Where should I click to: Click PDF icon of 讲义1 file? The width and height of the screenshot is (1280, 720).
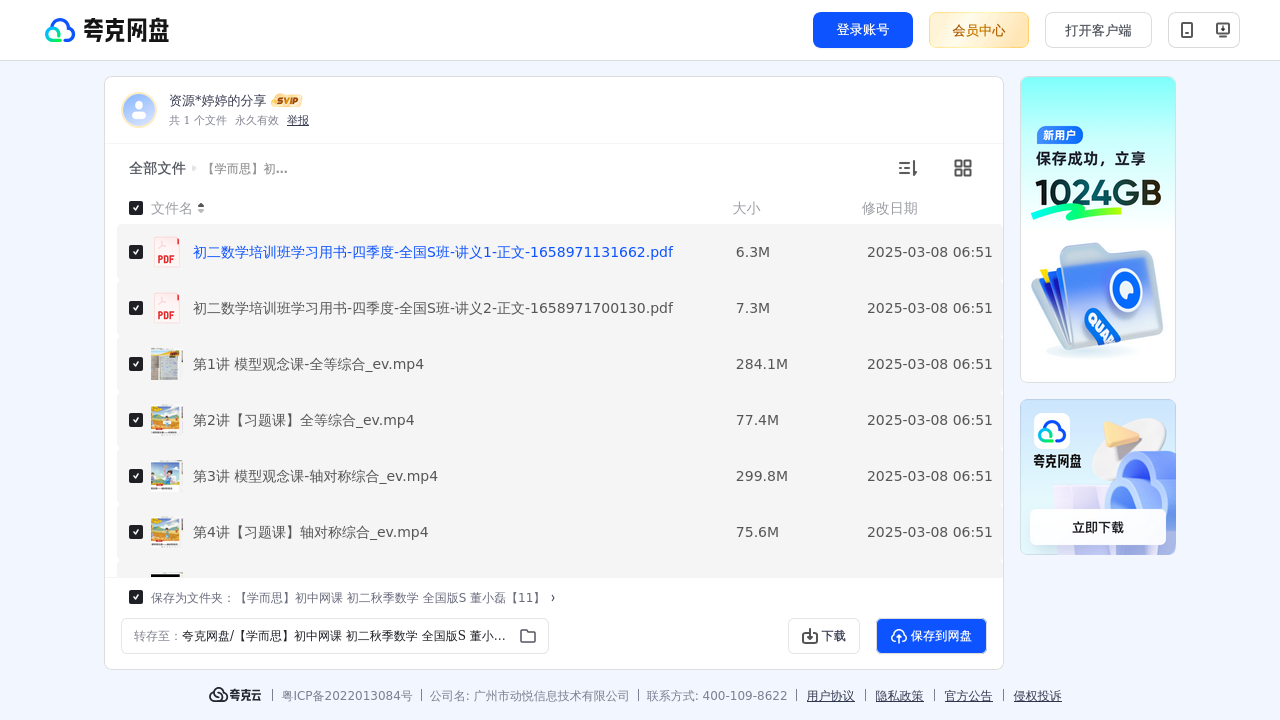[167, 252]
